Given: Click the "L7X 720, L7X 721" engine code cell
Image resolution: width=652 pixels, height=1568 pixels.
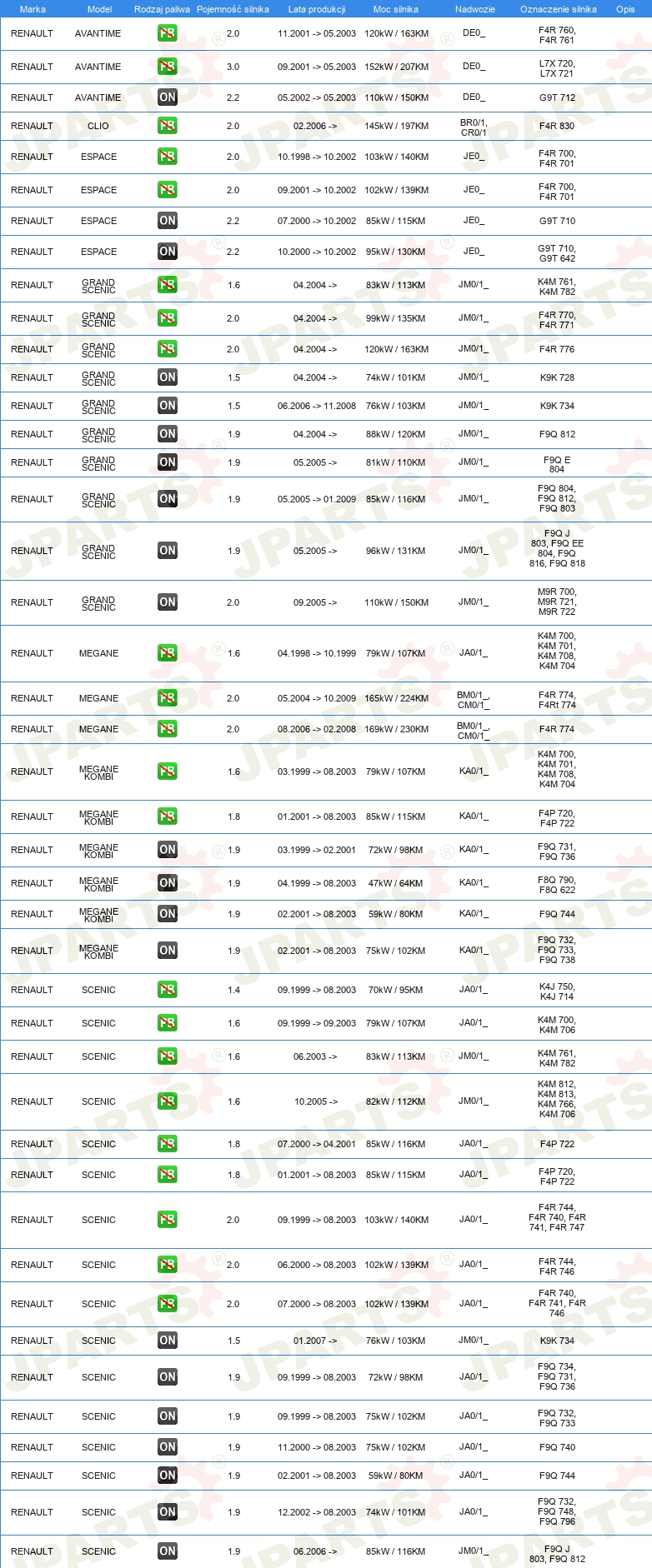Looking at the screenshot, I should point(557,68).
